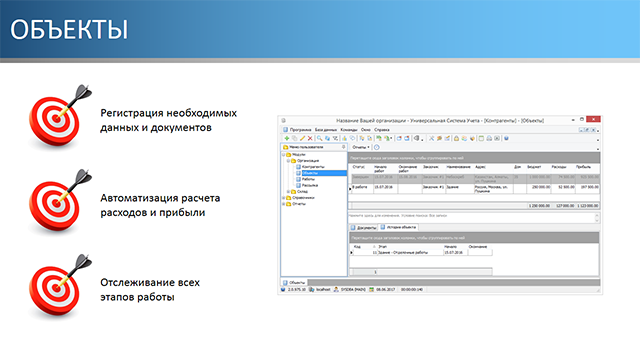
Task: Select Рассылка in the tree
Action: click(x=310, y=185)
